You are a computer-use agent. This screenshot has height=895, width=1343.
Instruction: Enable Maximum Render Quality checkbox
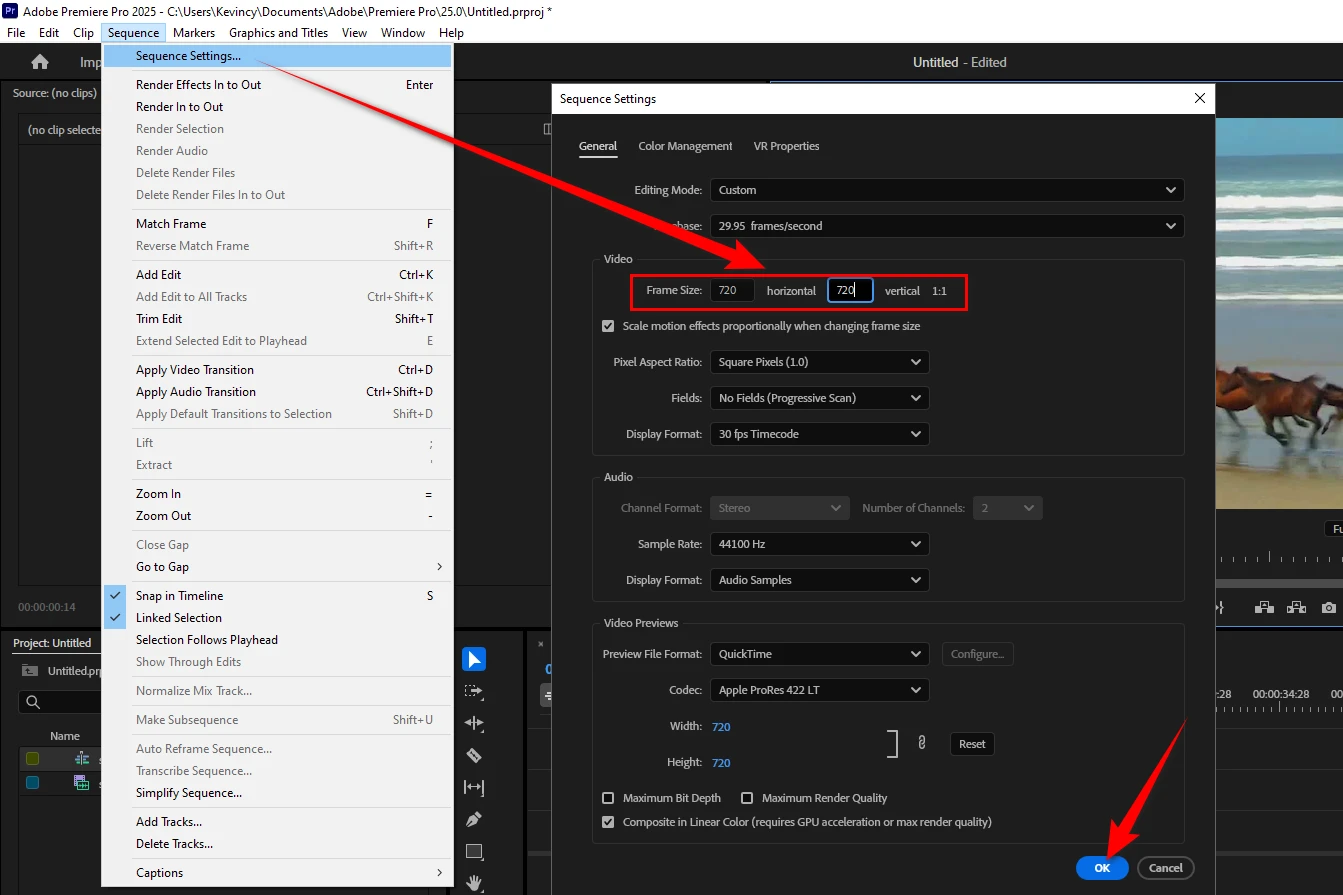click(x=747, y=798)
